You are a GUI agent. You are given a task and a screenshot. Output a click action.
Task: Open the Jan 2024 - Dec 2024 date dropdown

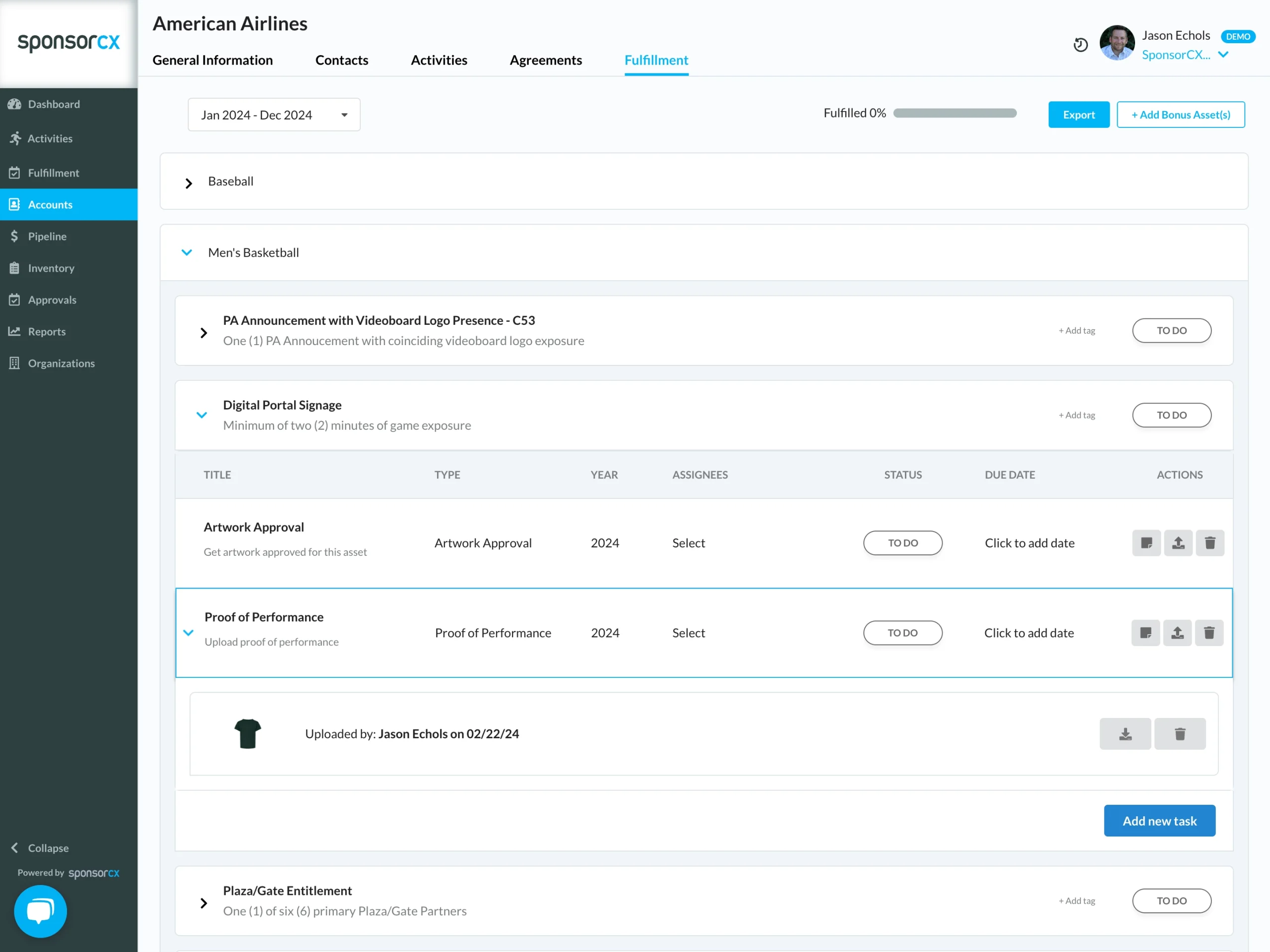[274, 115]
